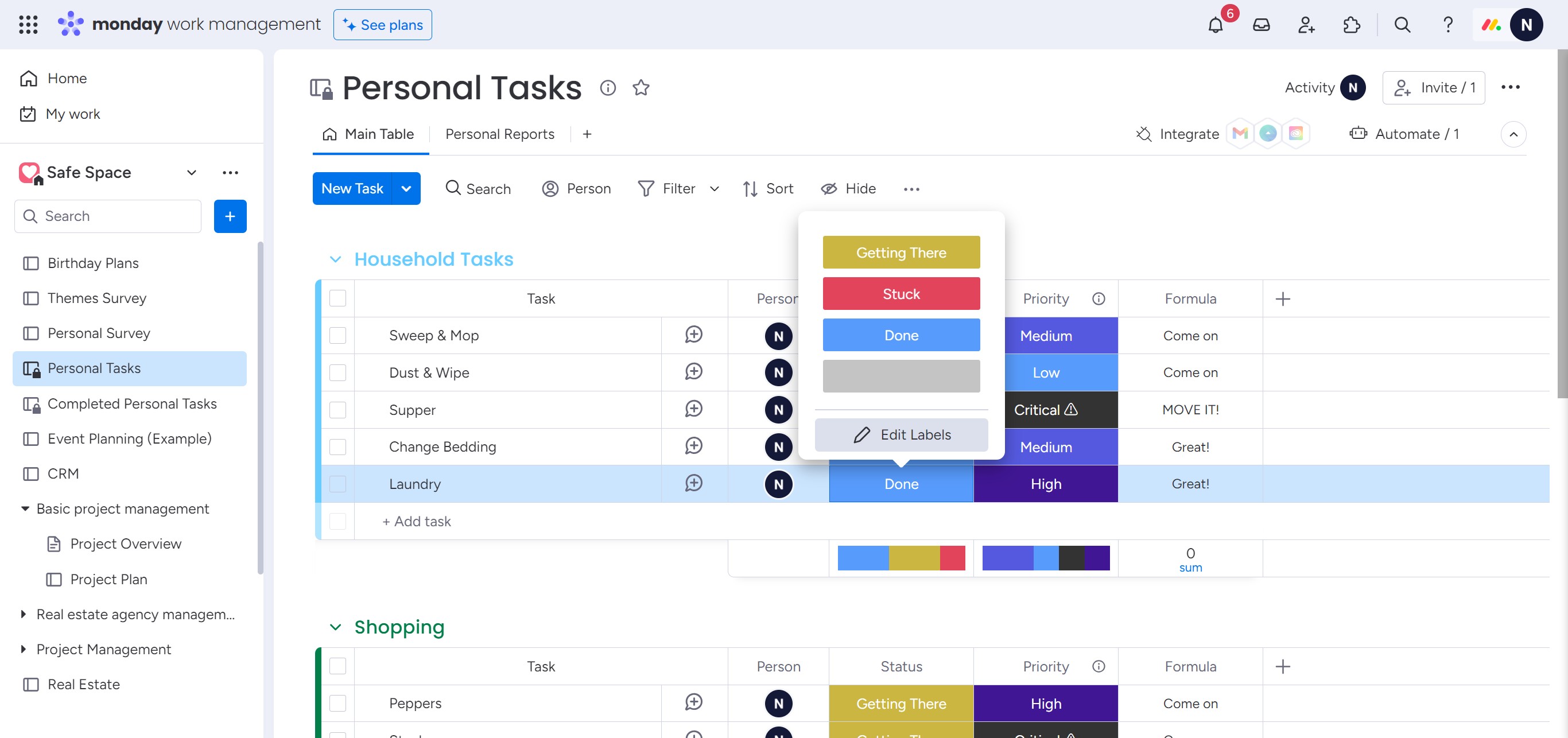Collapse the Household Tasks group
Image resolution: width=1568 pixels, height=738 pixels.
[x=335, y=259]
